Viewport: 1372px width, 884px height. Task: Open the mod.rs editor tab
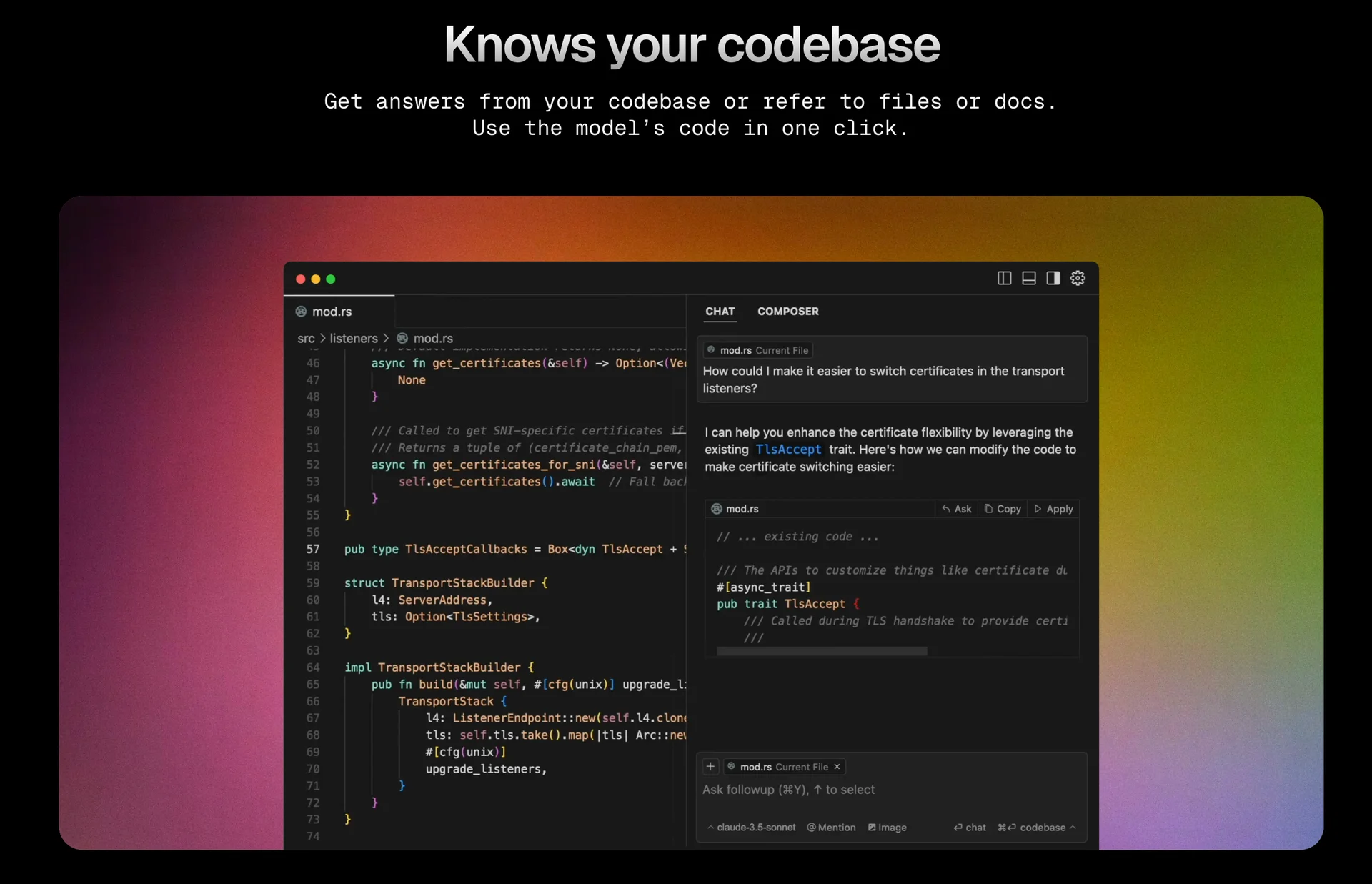(x=332, y=312)
